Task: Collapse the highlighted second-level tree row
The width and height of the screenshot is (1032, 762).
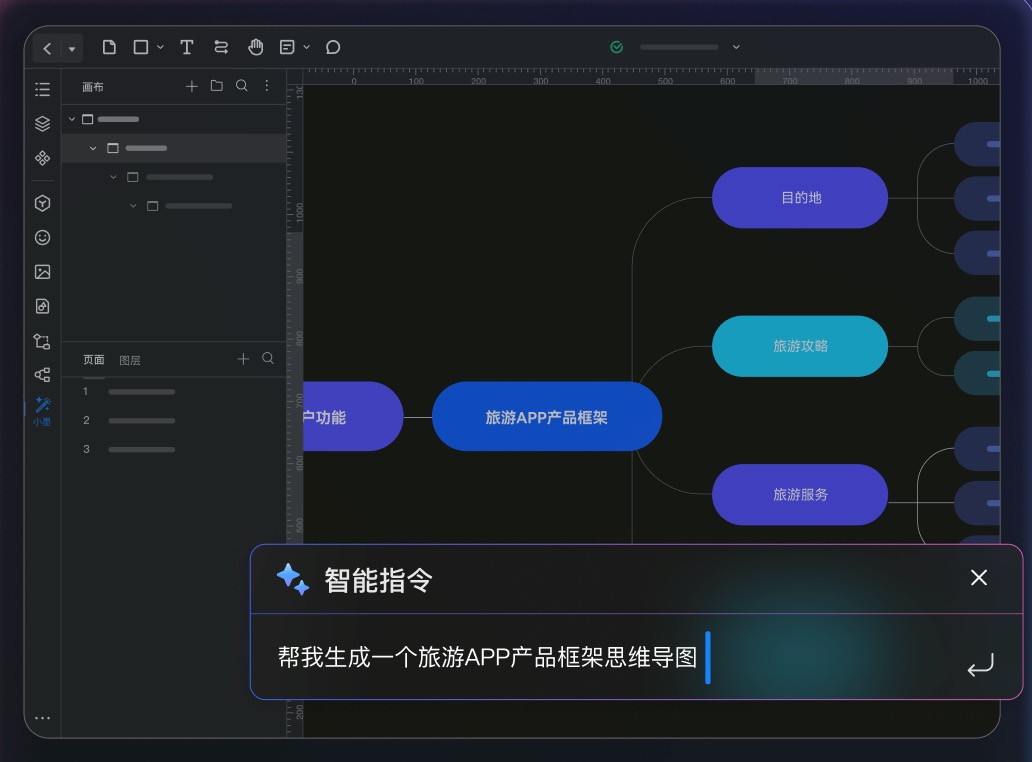Action: coord(93,148)
